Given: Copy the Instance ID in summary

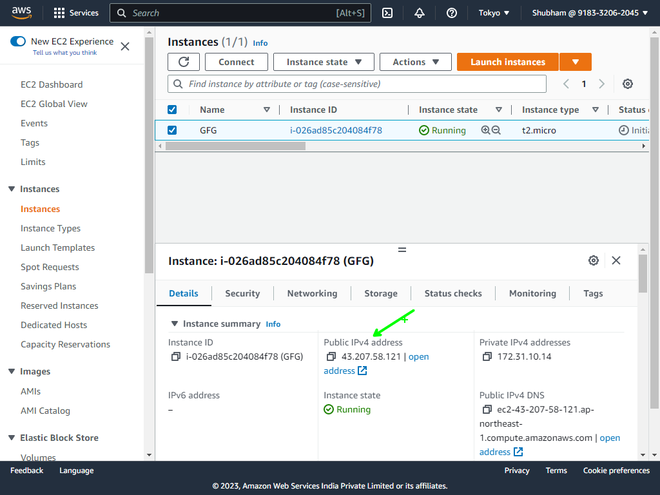Looking at the screenshot, I should pos(176,357).
